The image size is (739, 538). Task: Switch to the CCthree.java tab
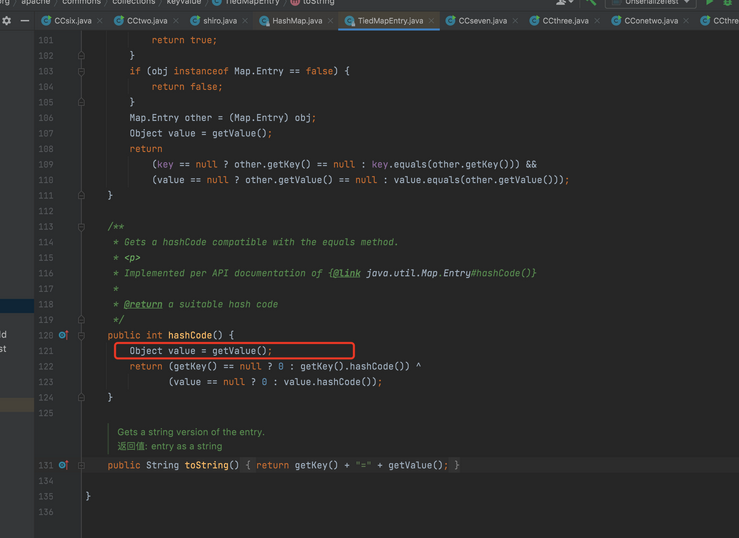coord(565,21)
